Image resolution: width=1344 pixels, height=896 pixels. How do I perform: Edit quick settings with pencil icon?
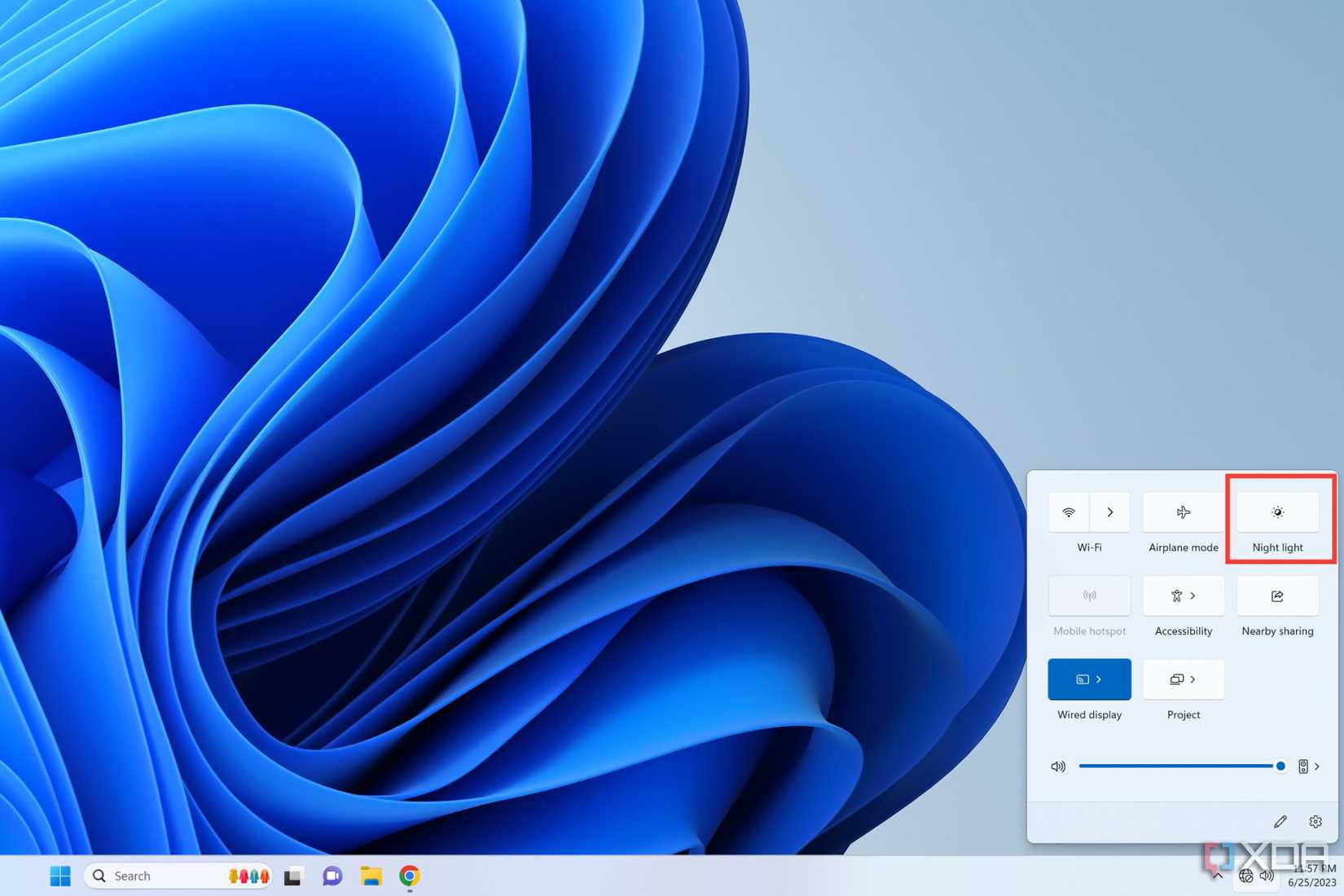(1280, 822)
